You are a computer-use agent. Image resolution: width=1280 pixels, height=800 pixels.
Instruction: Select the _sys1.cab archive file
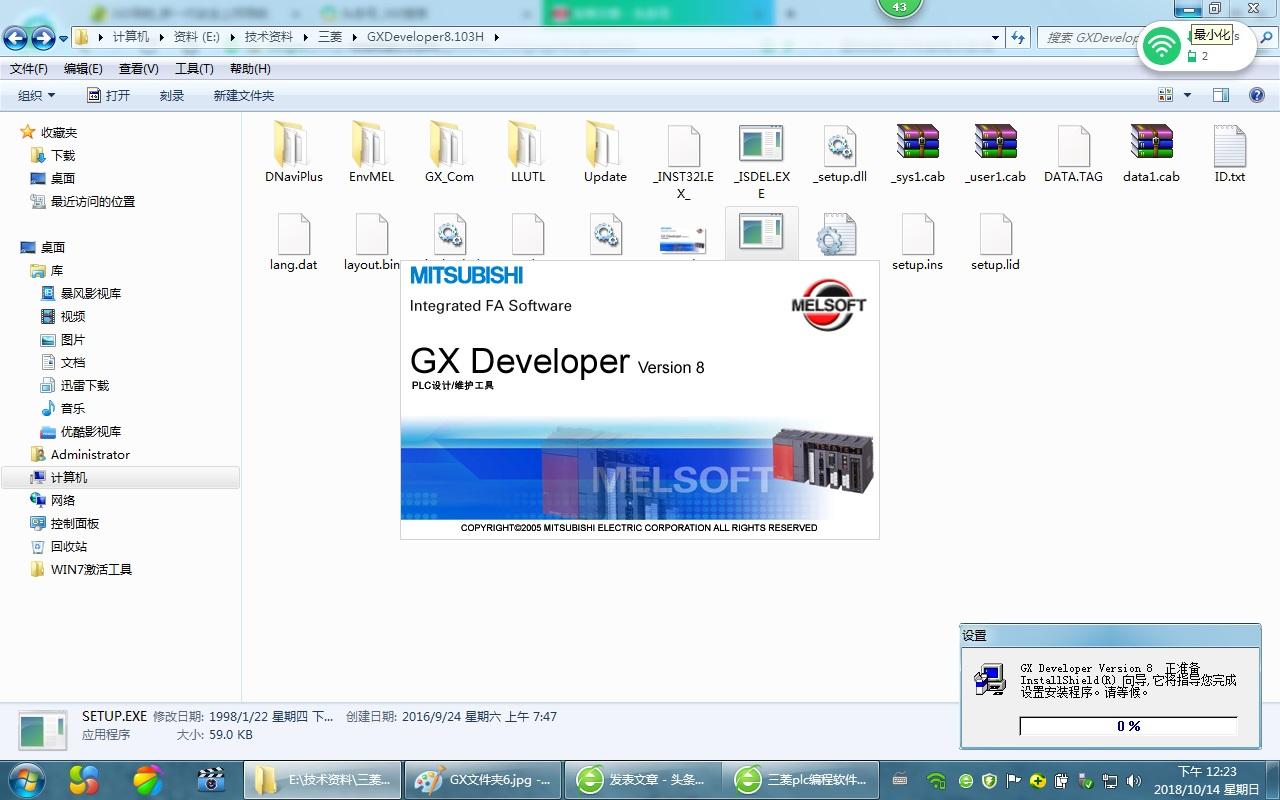[917, 147]
